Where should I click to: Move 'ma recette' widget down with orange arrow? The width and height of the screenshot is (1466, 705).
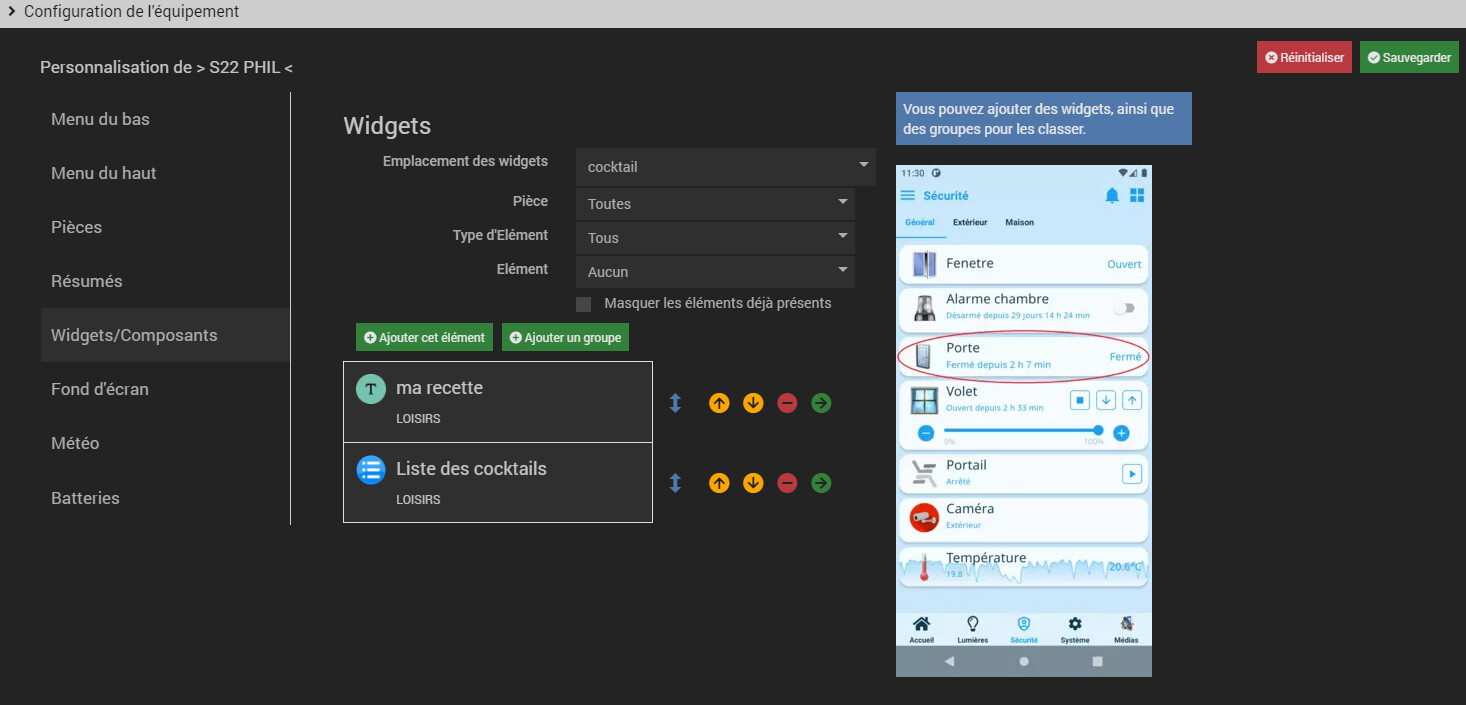tap(753, 403)
